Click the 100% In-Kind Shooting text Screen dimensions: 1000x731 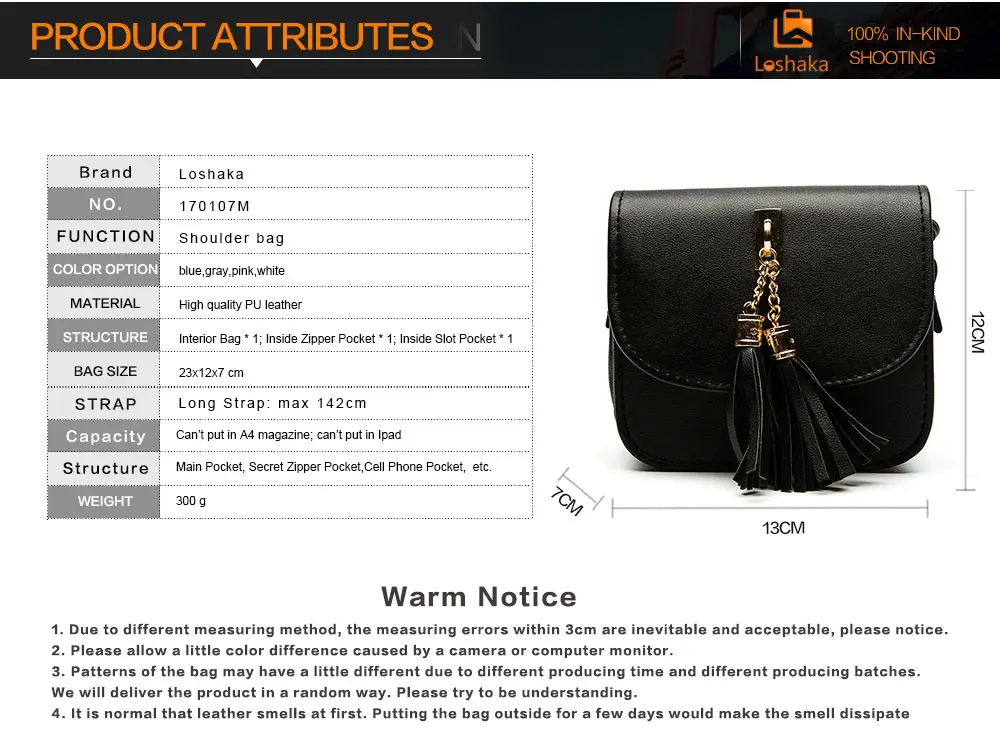pos(902,46)
